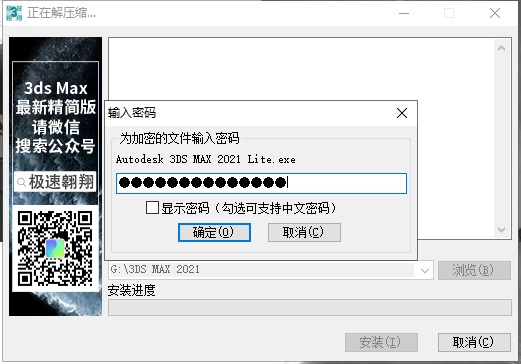This screenshot has height=364, width=521.
Task: Close the 输入密码 password dialog
Action: tap(402, 113)
